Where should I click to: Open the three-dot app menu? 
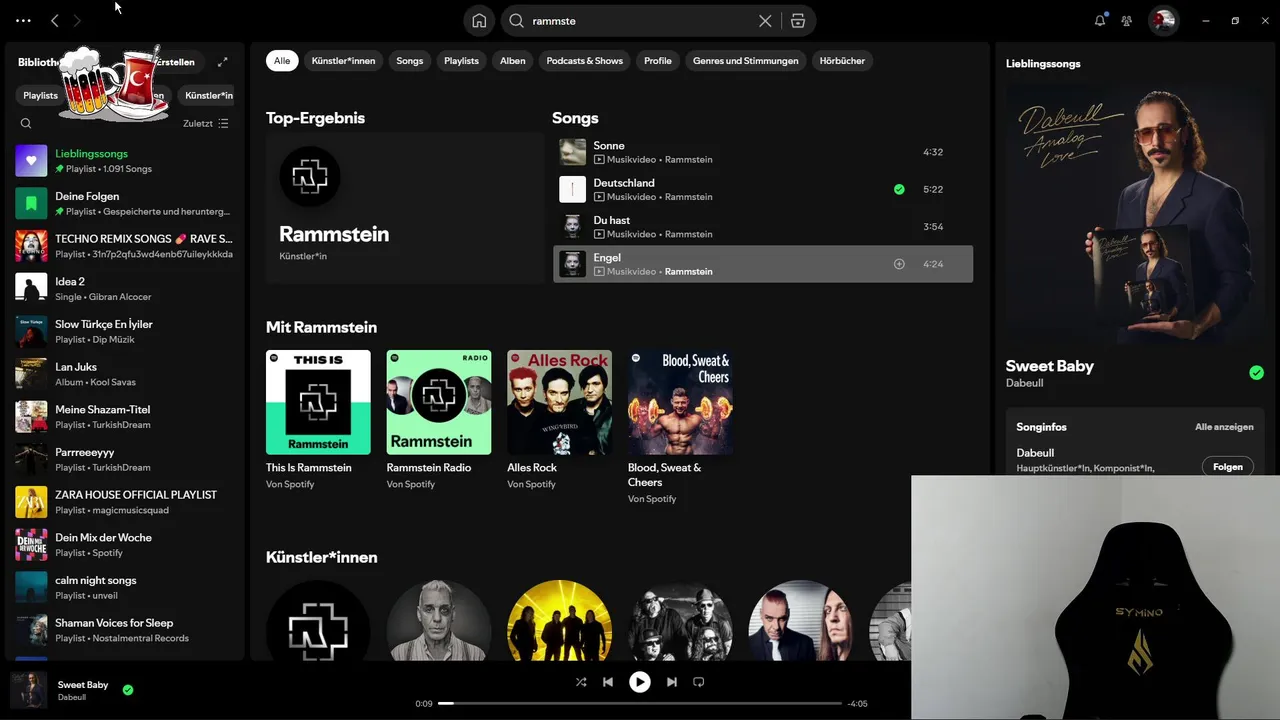pyautogui.click(x=24, y=20)
